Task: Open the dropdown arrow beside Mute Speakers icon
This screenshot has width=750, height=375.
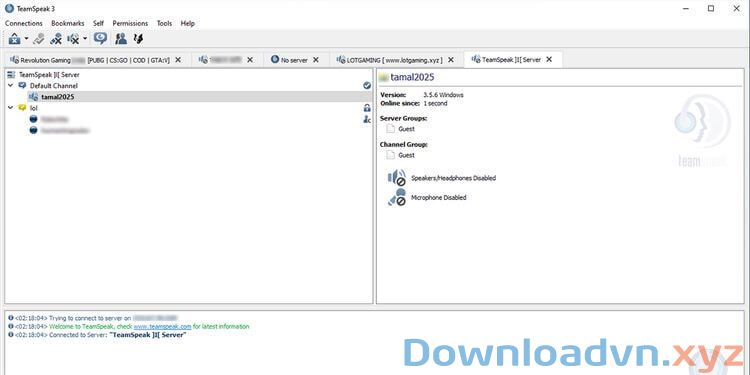Action: pyautogui.click(x=85, y=39)
